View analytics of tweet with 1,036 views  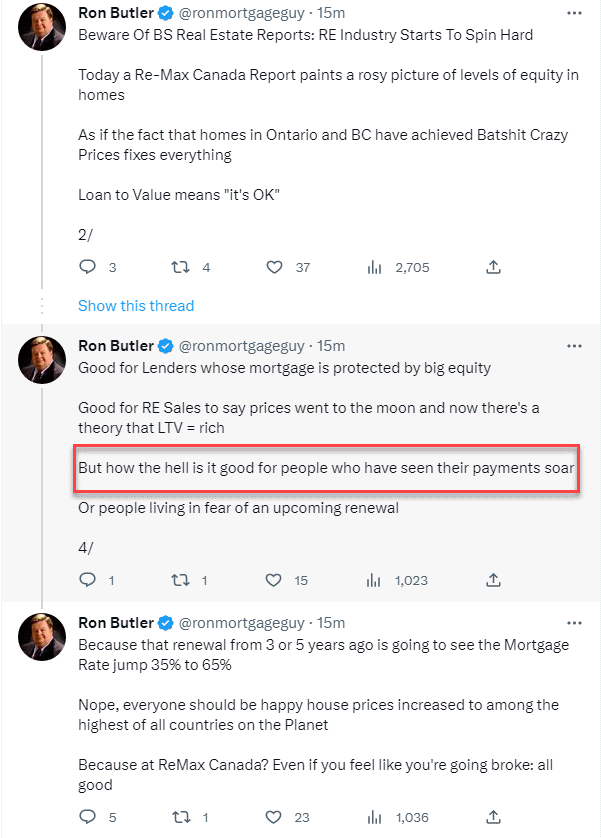(376, 817)
